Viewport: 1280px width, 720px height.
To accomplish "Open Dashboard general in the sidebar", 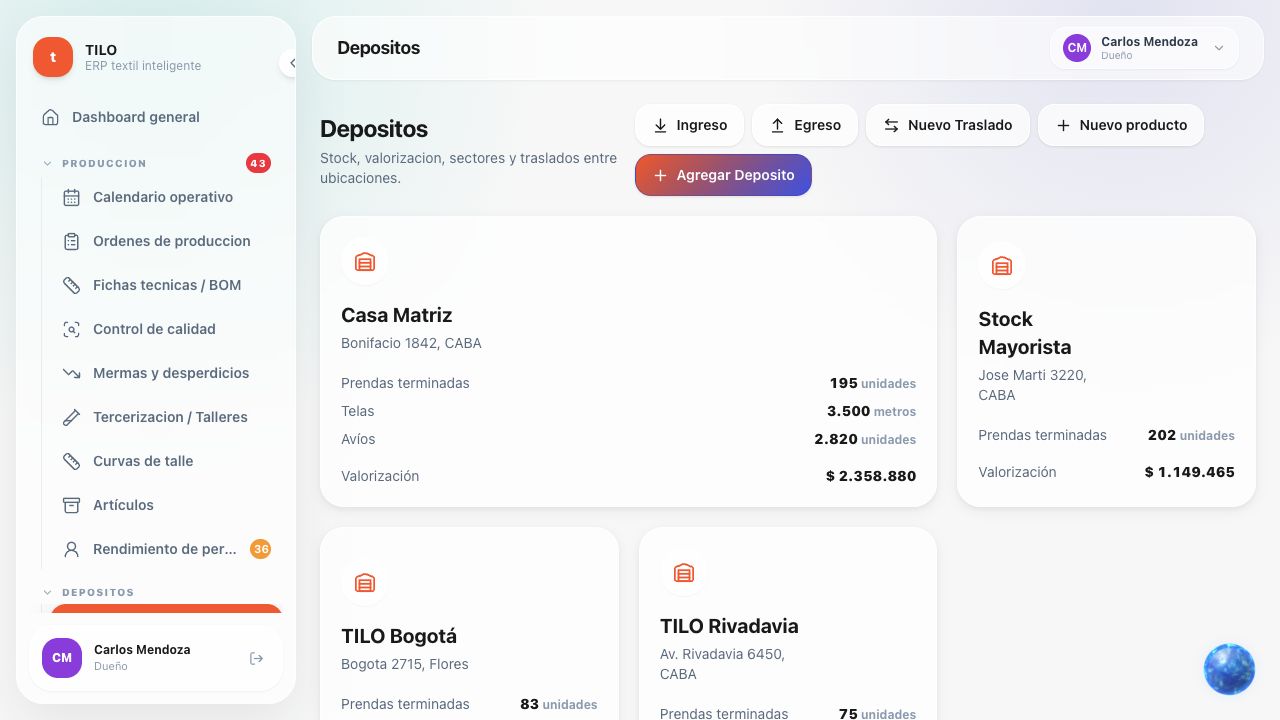I will click(x=156, y=117).
